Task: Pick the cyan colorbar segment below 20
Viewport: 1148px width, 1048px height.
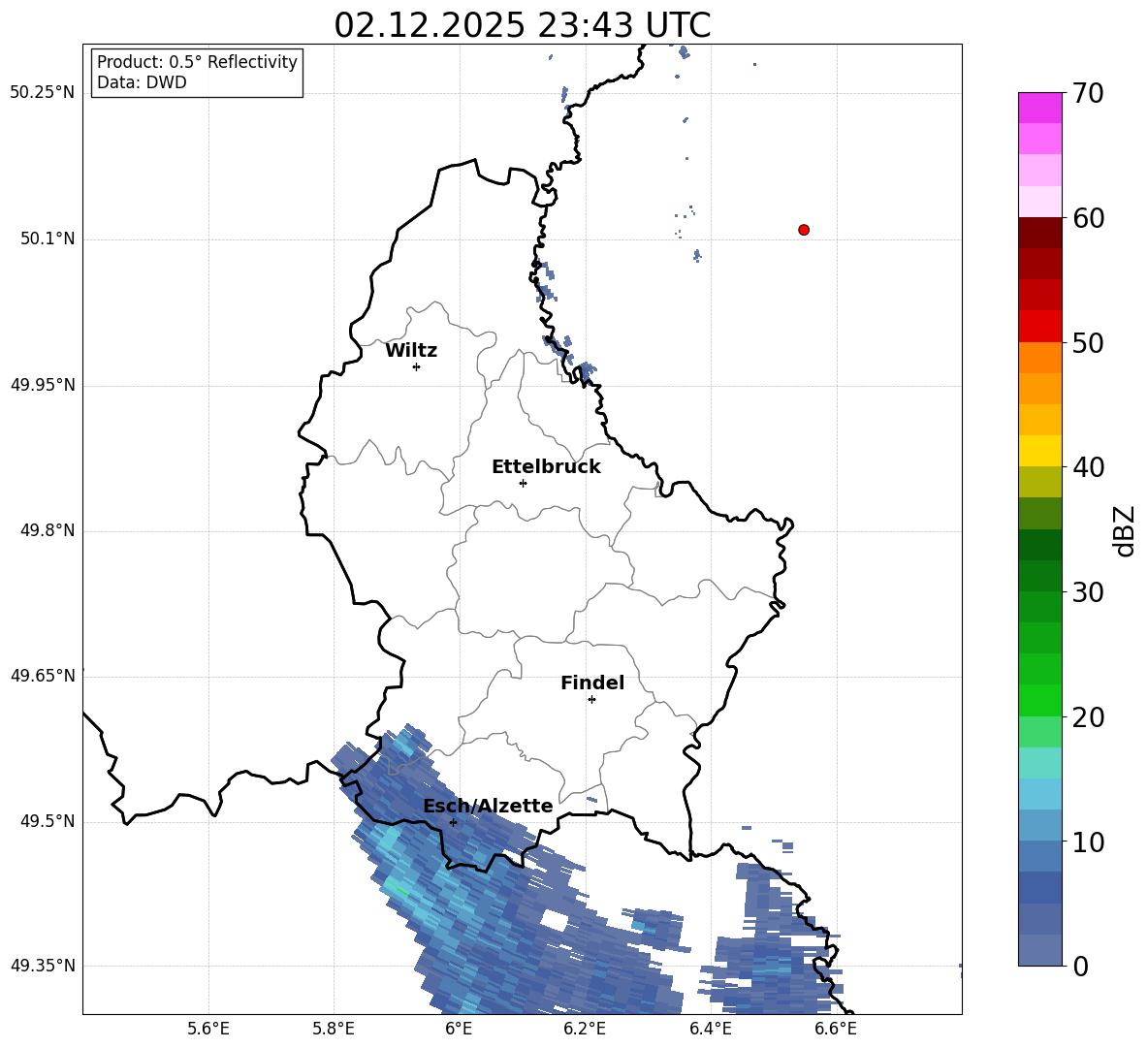Action: coord(1039,763)
